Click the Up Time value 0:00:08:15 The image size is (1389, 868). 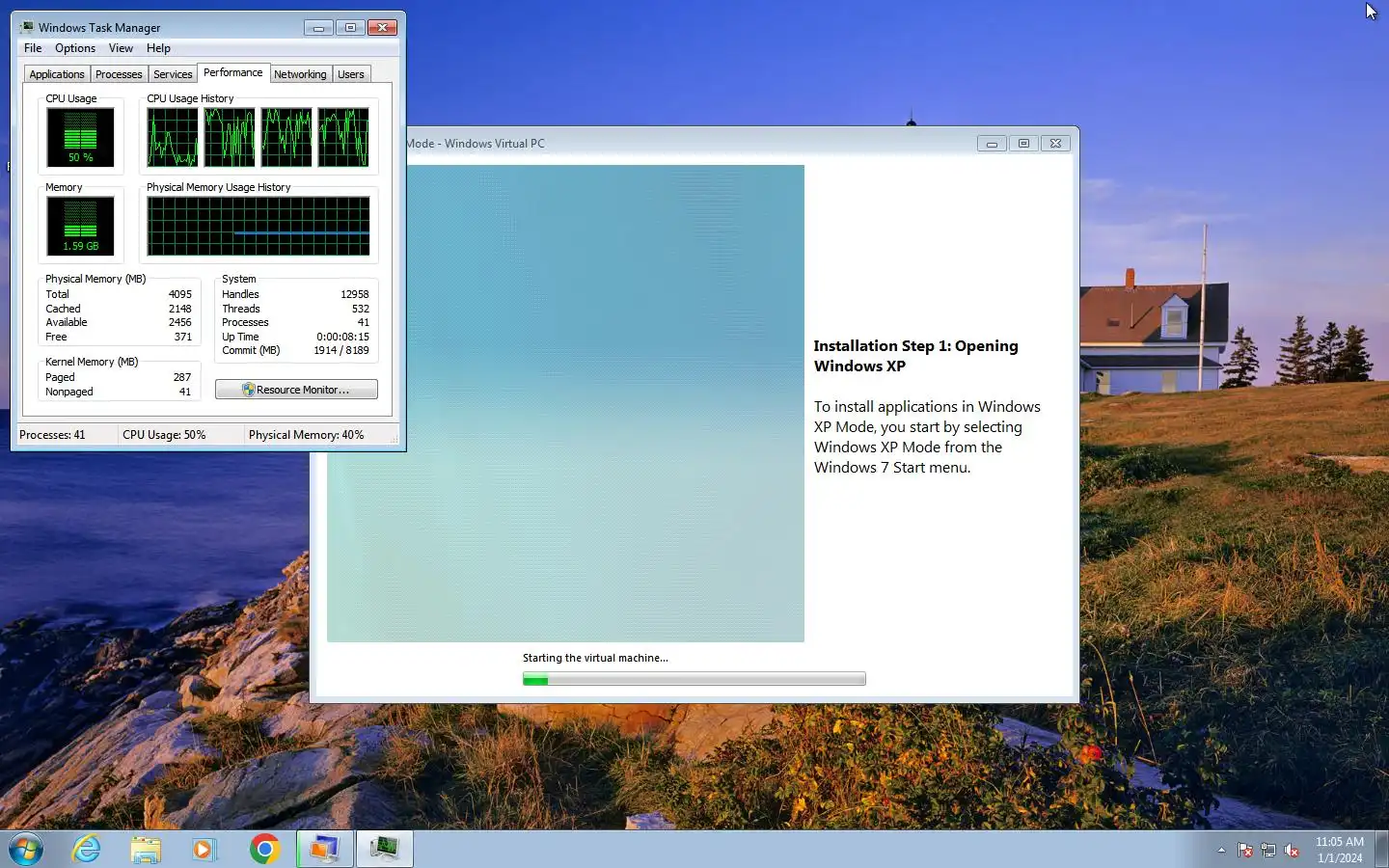tap(342, 337)
